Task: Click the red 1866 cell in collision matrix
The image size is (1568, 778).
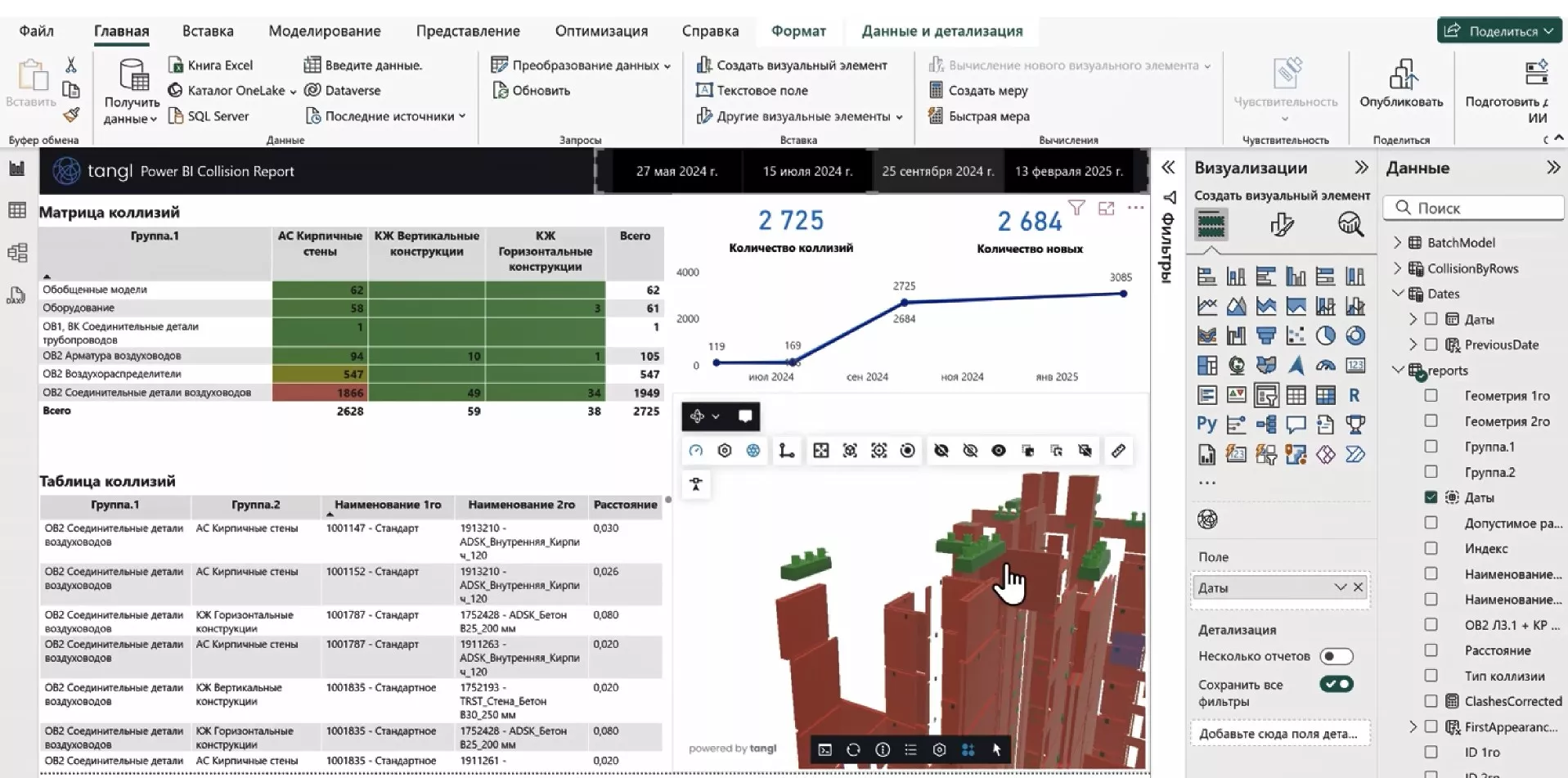Action: (320, 393)
